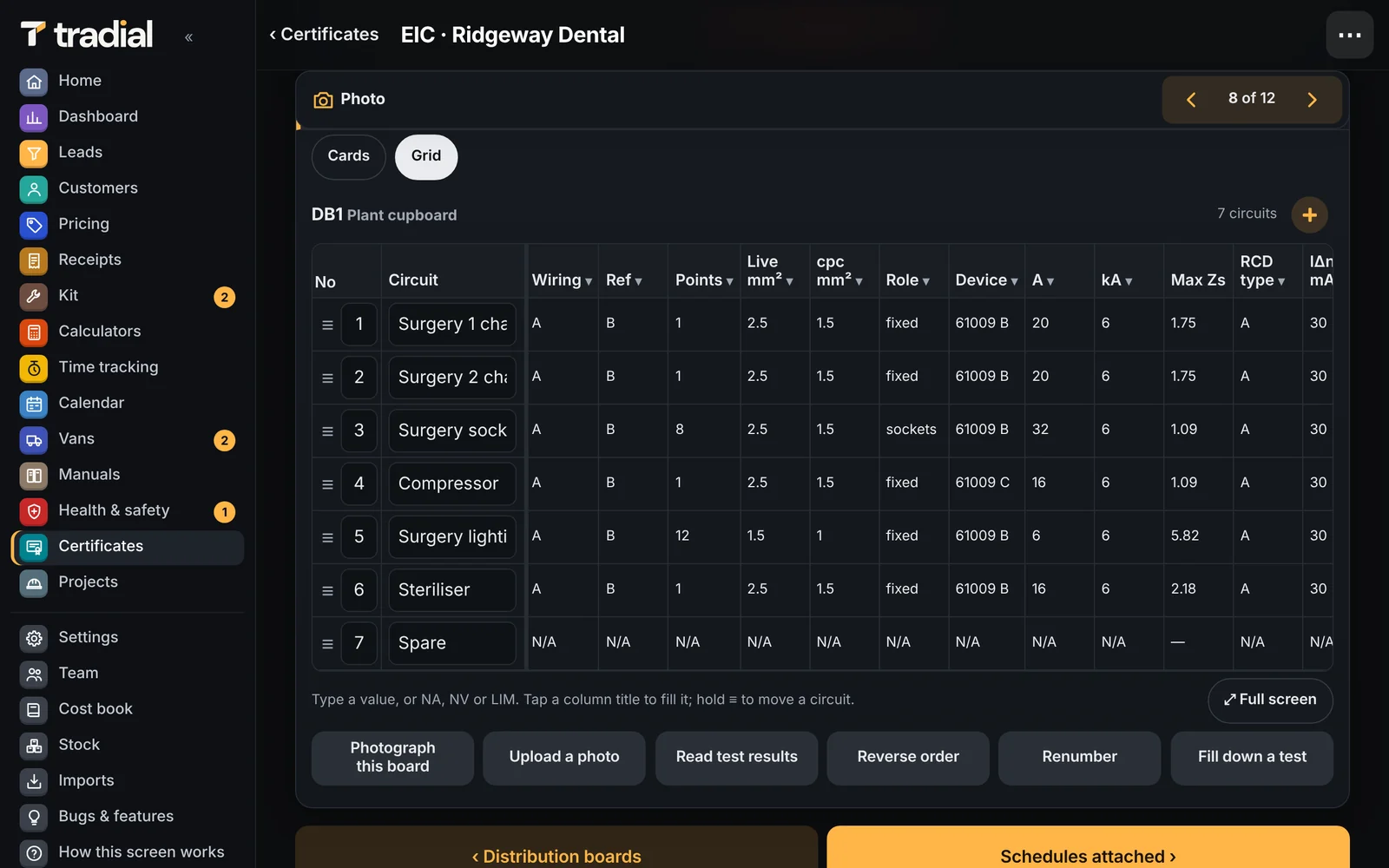Open Calendar in the sidebar
Screen dimensions: 1389x868
click(127, 404)
